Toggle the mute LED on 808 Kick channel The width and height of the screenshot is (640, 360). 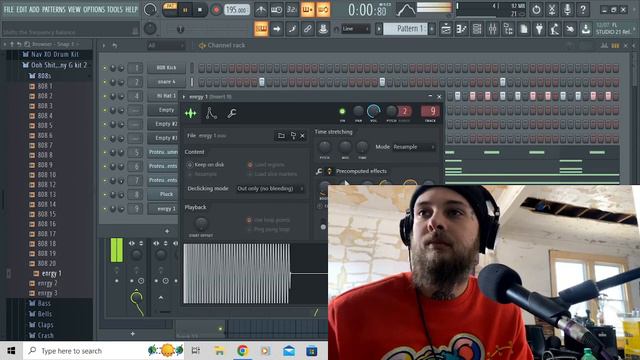[105, 68]
